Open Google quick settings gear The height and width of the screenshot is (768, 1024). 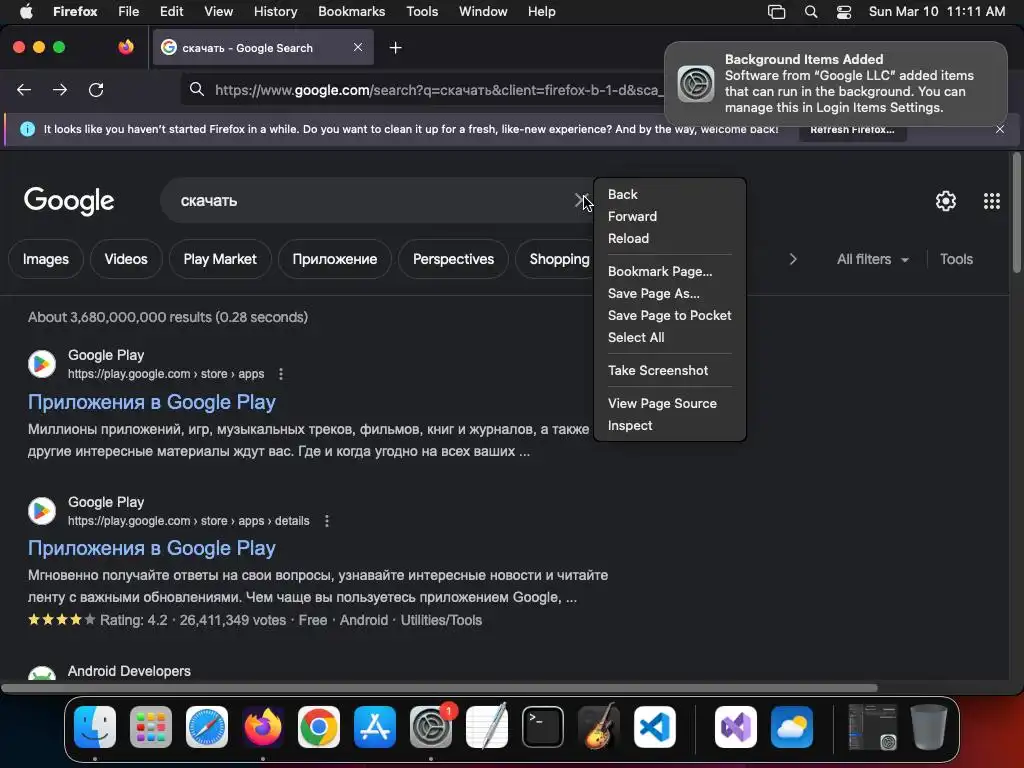coord(946,200)
